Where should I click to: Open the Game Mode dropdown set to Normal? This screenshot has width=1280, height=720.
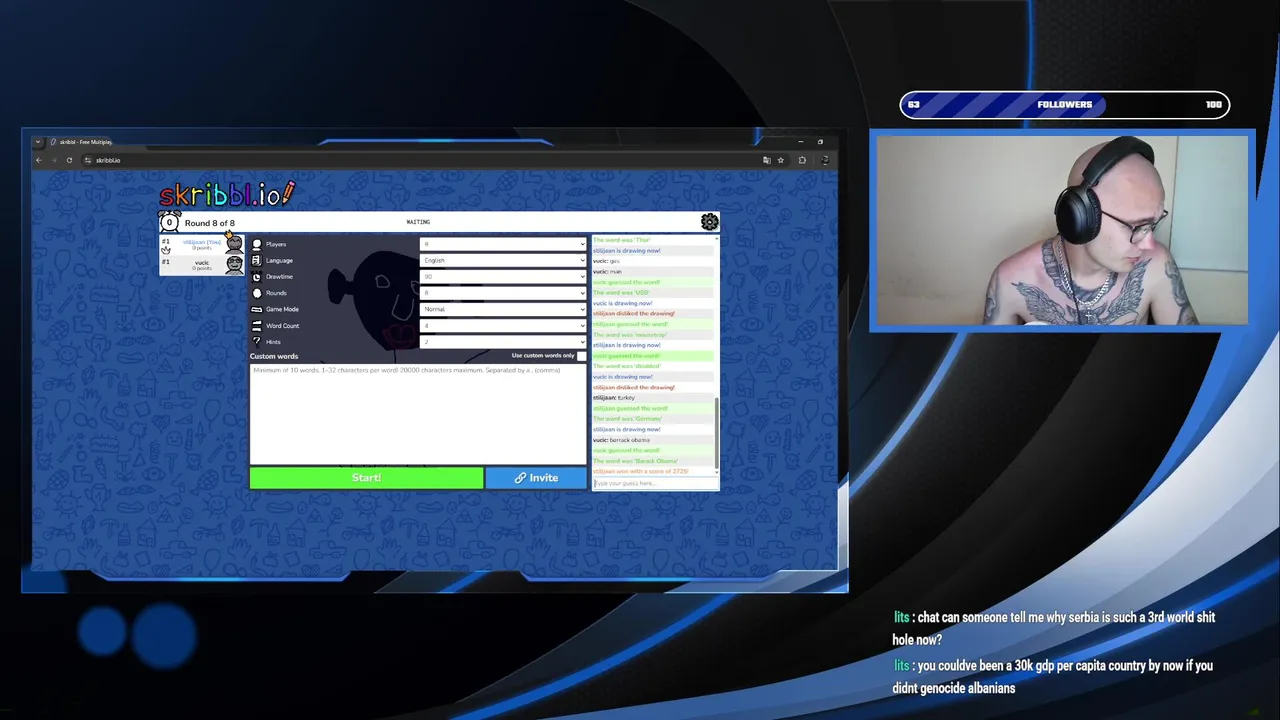tap(503, 309)
